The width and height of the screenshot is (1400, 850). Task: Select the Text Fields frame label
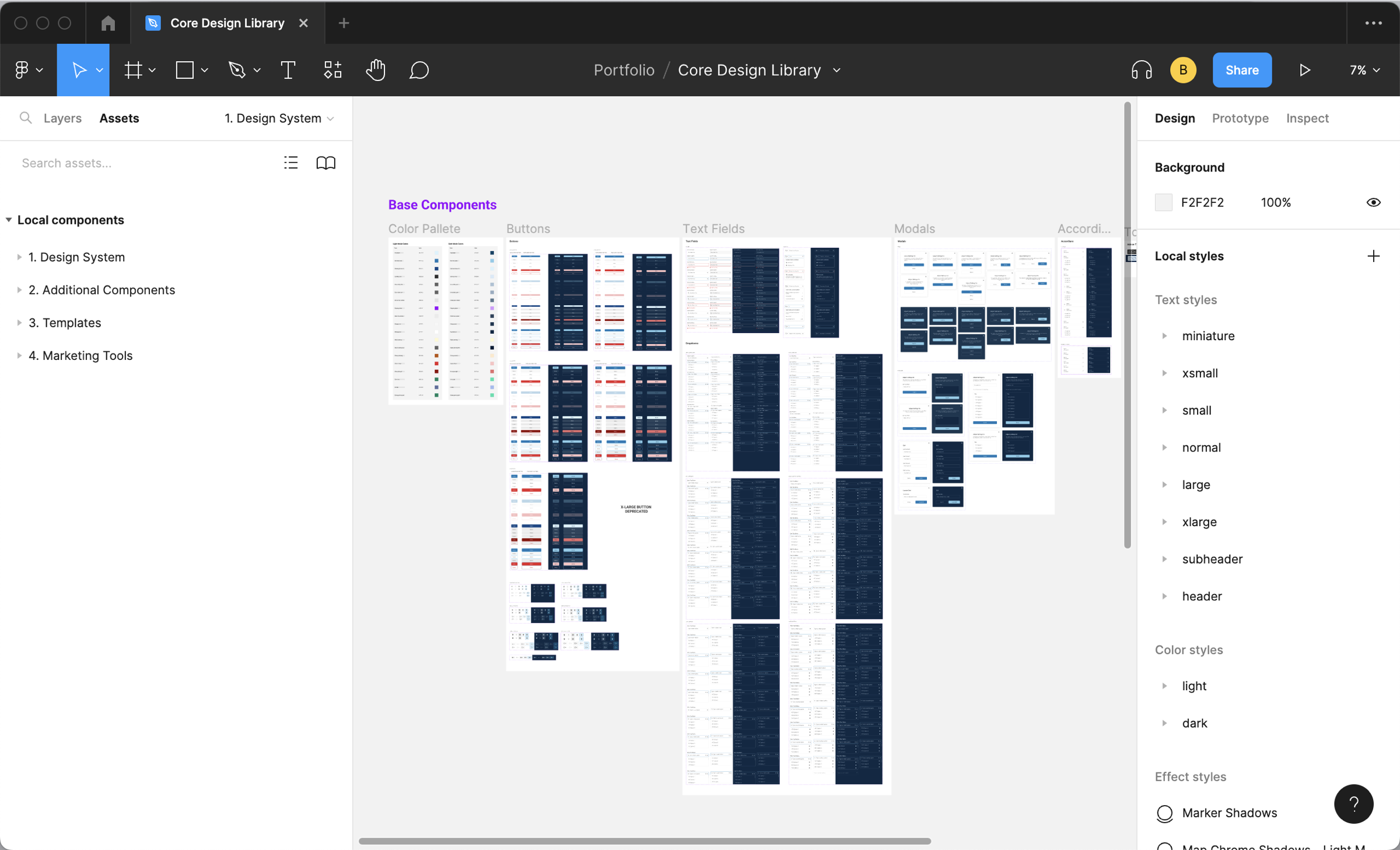click(x=713, y=229)
